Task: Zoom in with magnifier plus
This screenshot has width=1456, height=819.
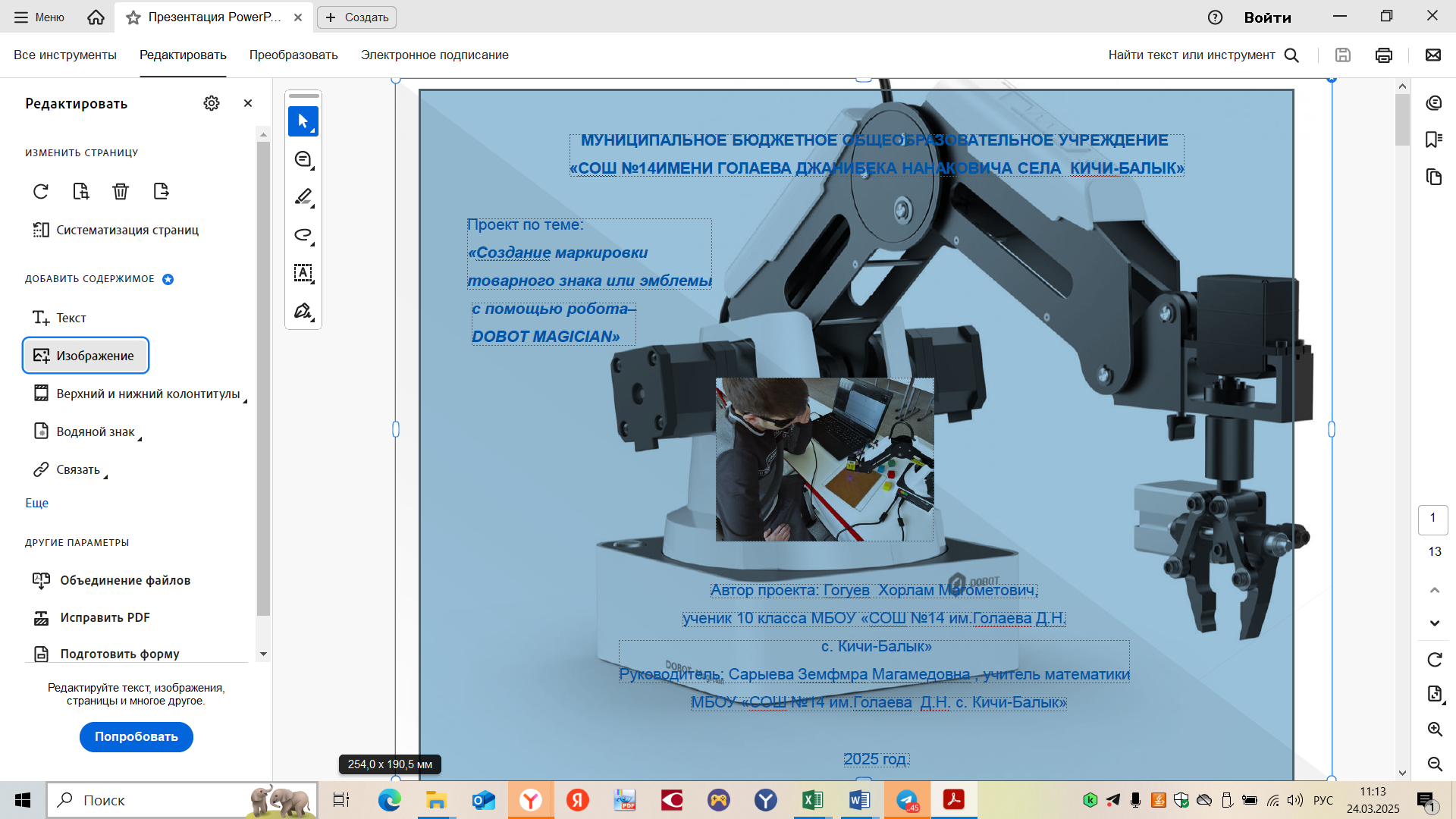Action: pyautogui.click(x=1435, y=730)
